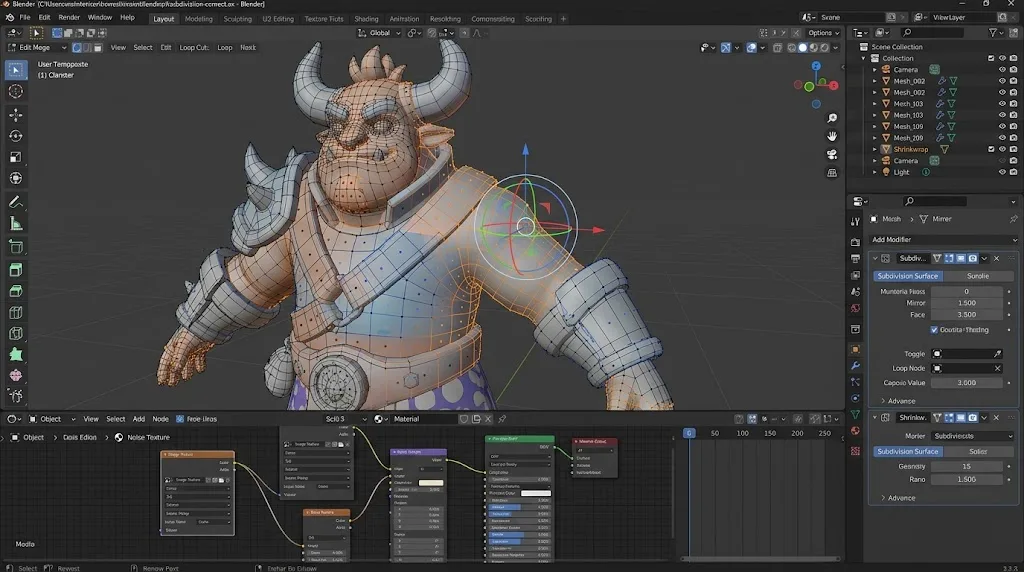This screenshot has width=1024, height=572.
Task: Toggle the Shrinkwrap exclude checkbox in outliner
Action: coord(991,150)
